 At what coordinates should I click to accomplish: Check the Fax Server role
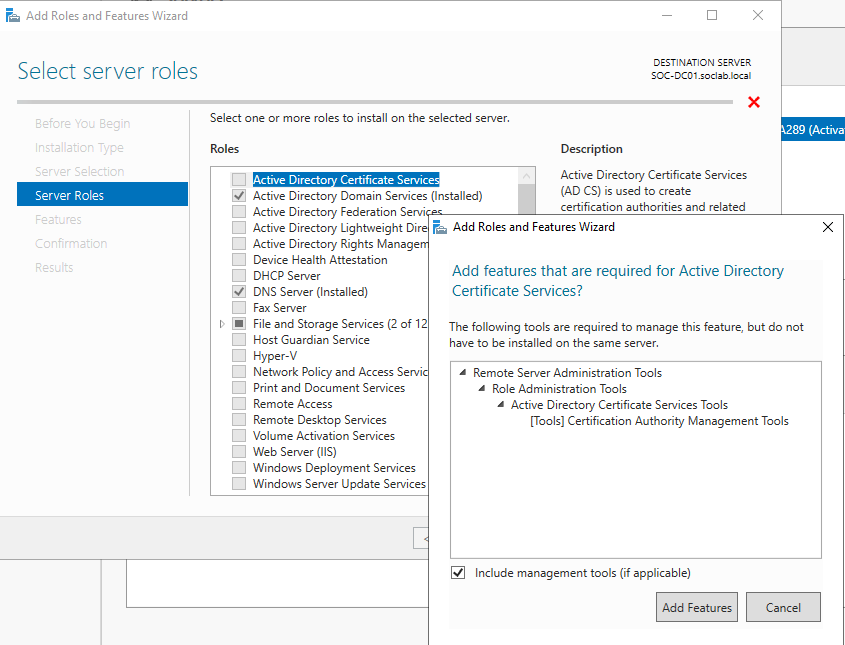tap(239, 308)
